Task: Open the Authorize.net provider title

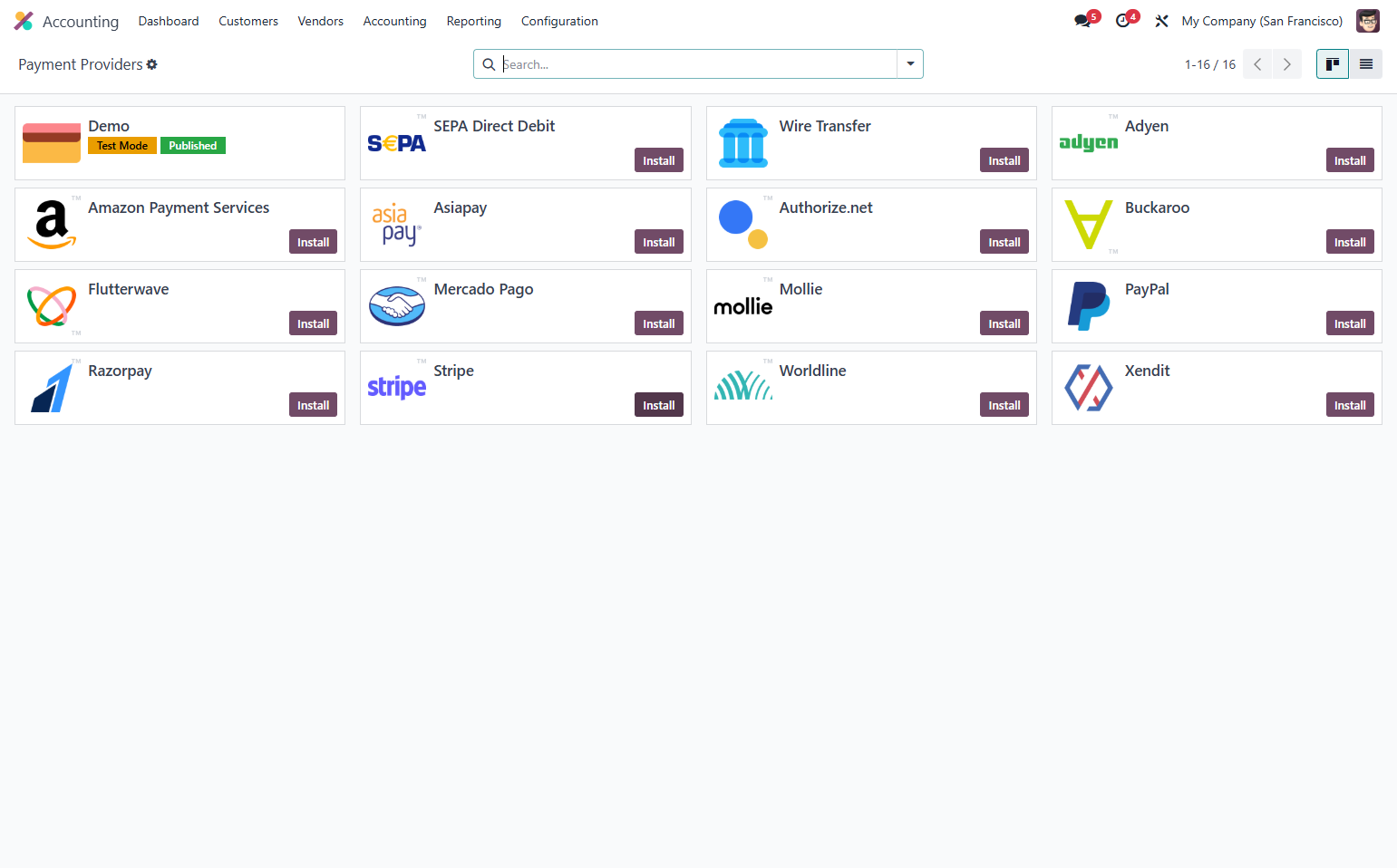Action: [826, 207]
